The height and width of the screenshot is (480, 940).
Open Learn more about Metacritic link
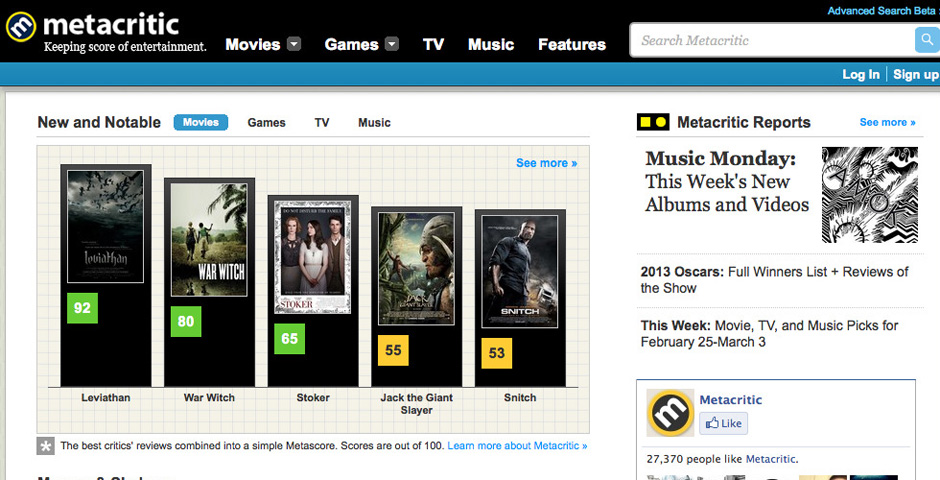click(x=517, y=446)
